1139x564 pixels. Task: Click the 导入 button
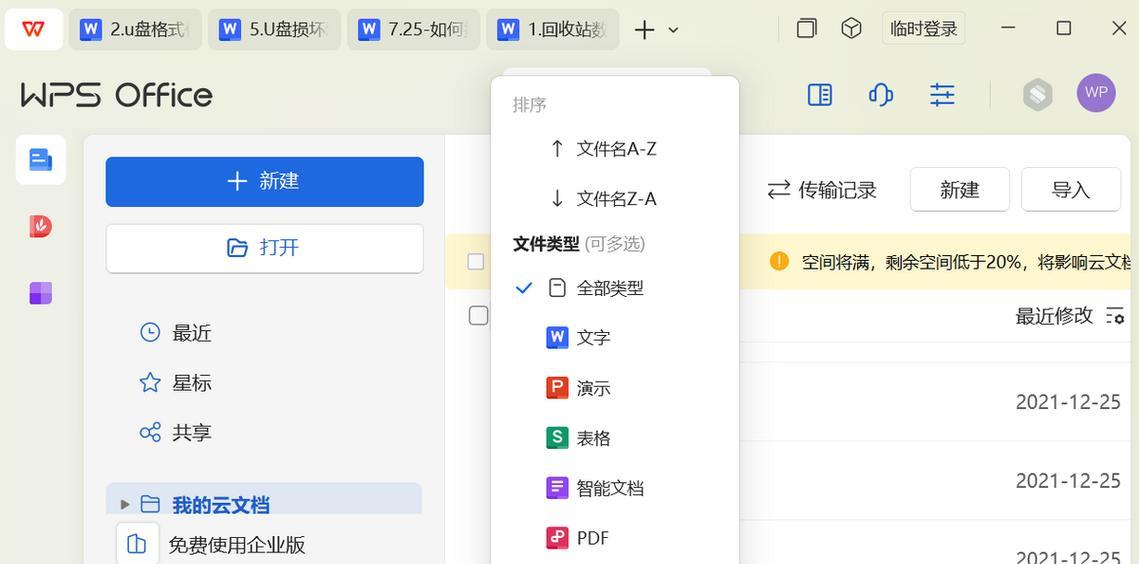point(1071,190)
